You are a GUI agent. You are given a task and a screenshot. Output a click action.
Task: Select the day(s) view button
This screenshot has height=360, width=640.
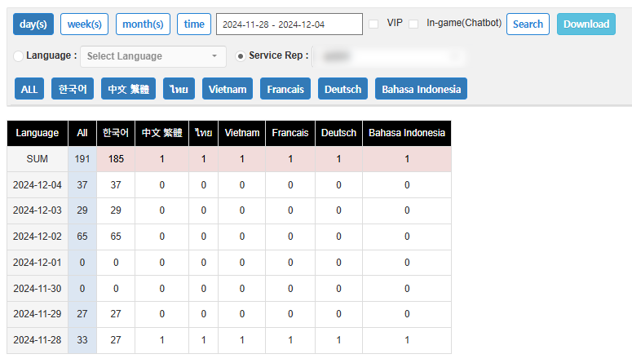33,24
